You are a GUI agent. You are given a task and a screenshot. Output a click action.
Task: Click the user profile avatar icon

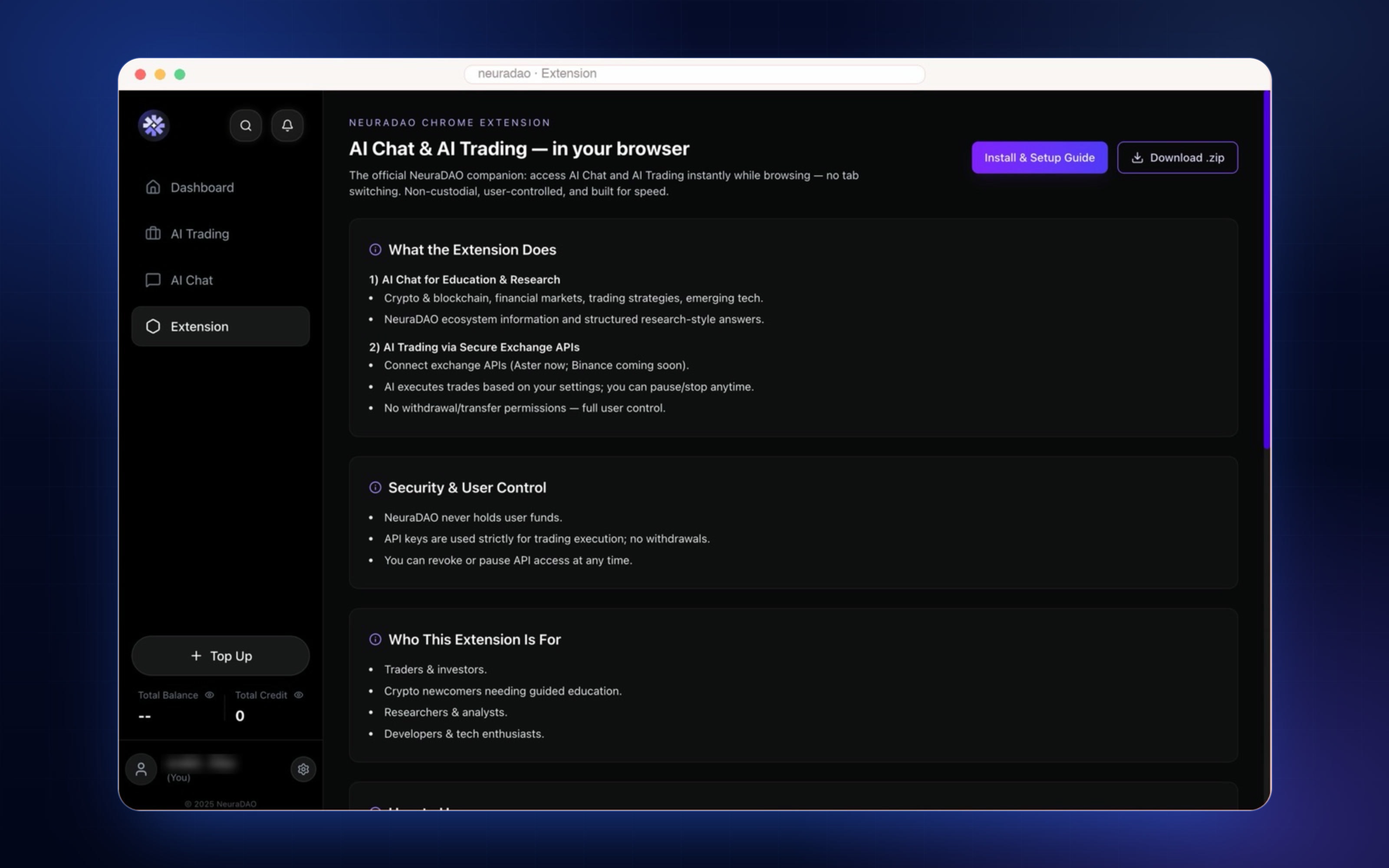(141, 769)
